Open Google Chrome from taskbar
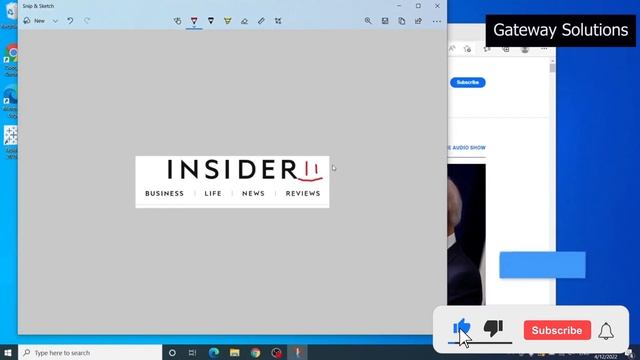The height and width of the screenshot is (360, 640). coord(256,353)
